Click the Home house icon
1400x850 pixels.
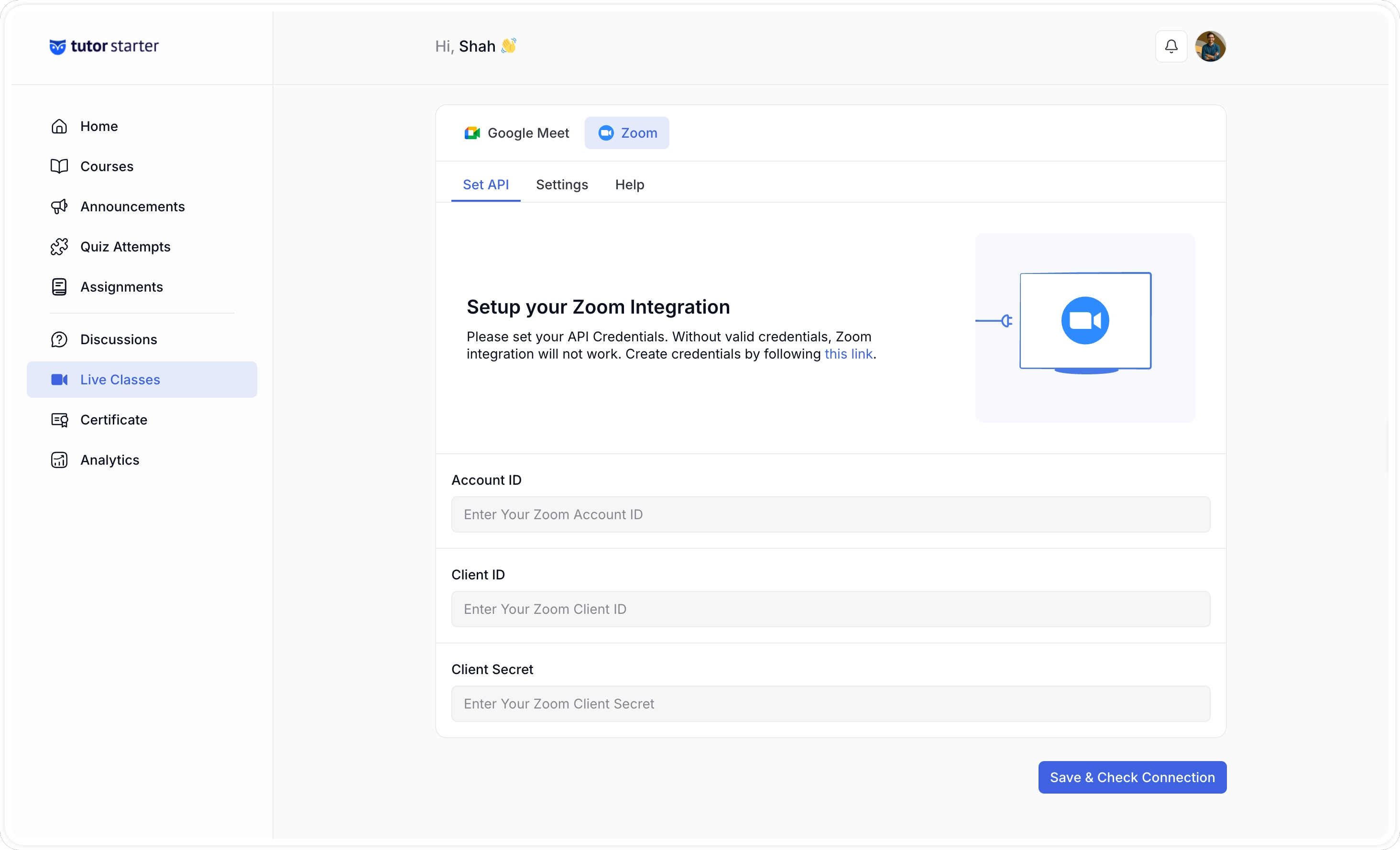(x=59, y=126)
